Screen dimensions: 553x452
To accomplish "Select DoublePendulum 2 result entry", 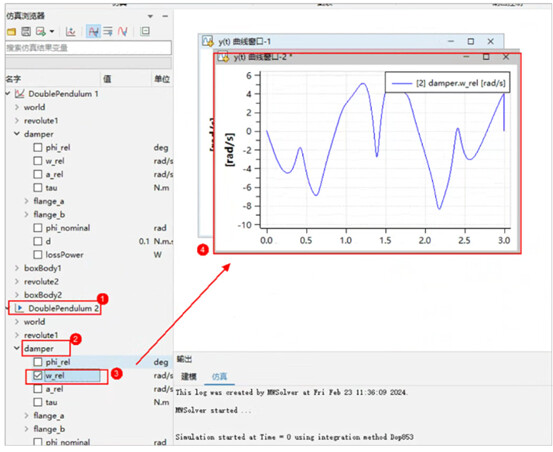I will pos(63,308).
